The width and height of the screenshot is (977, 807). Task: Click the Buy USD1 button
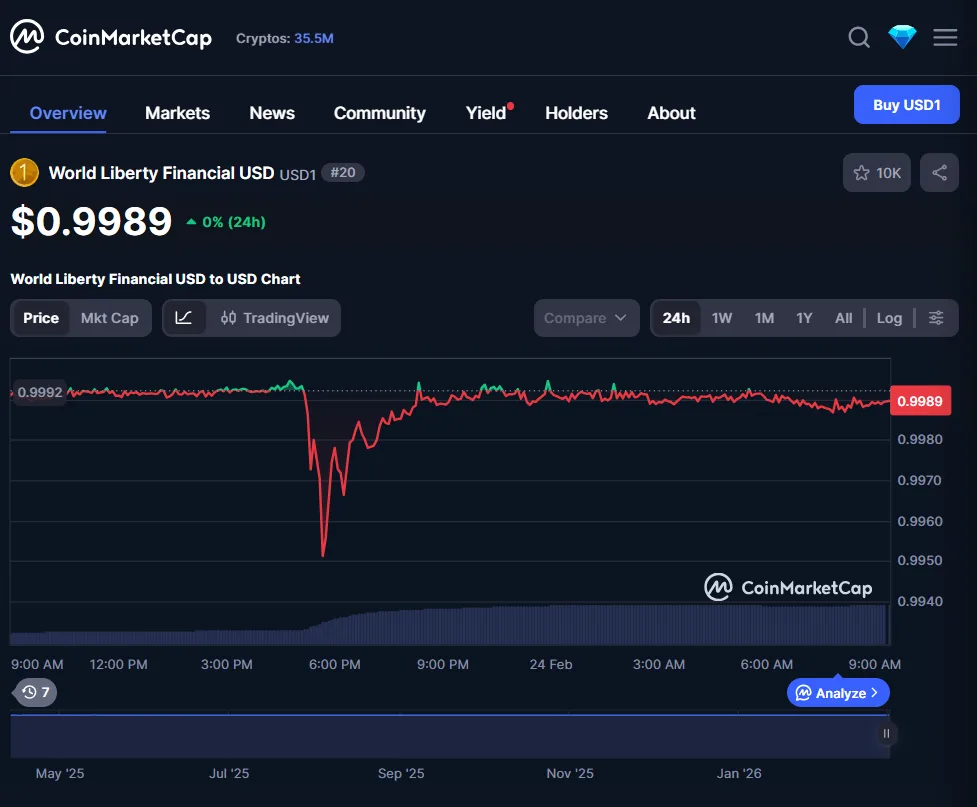pos(906,104)
